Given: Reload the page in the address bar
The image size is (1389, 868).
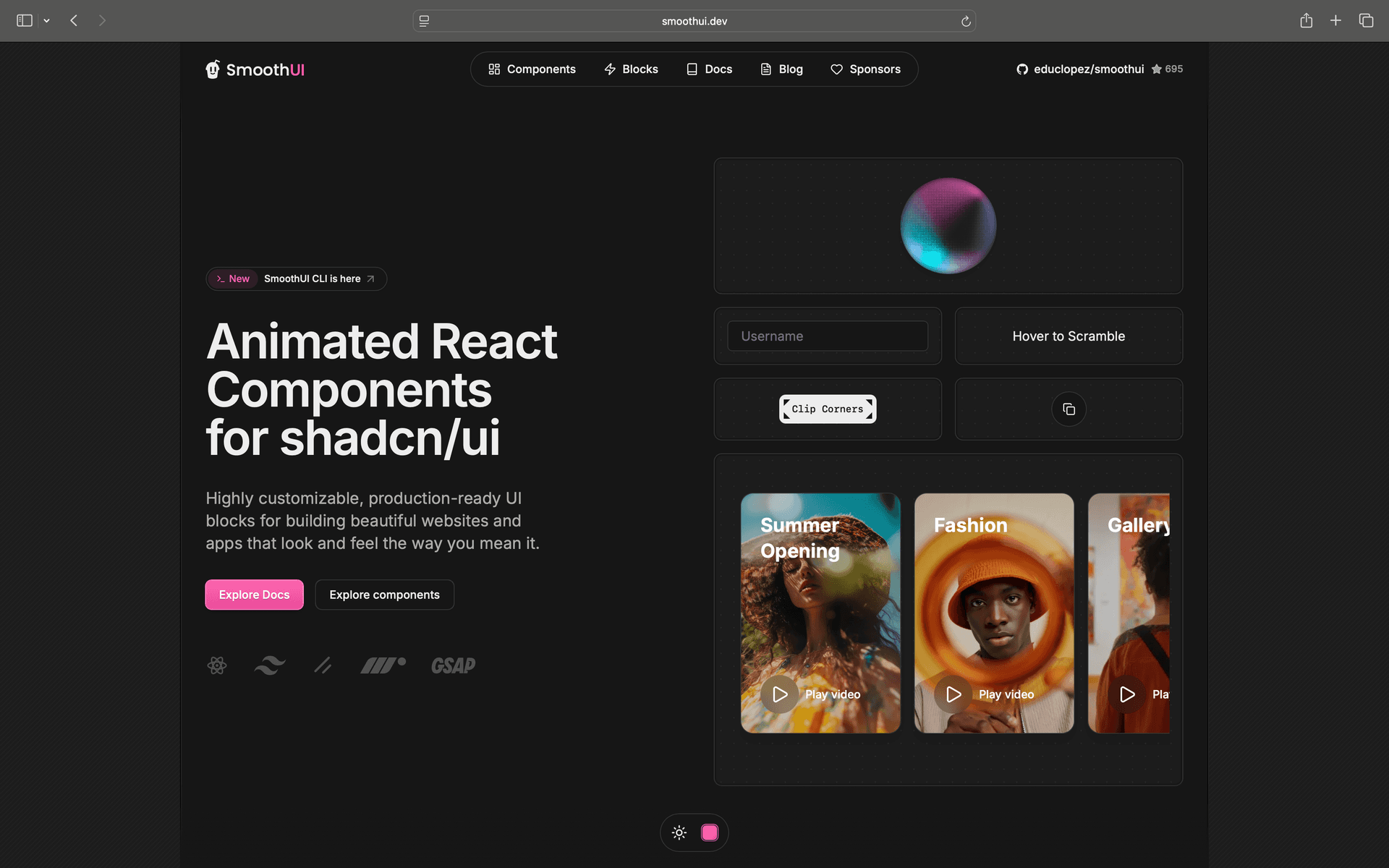Looking at the screenshot, I should pos(966,22).
